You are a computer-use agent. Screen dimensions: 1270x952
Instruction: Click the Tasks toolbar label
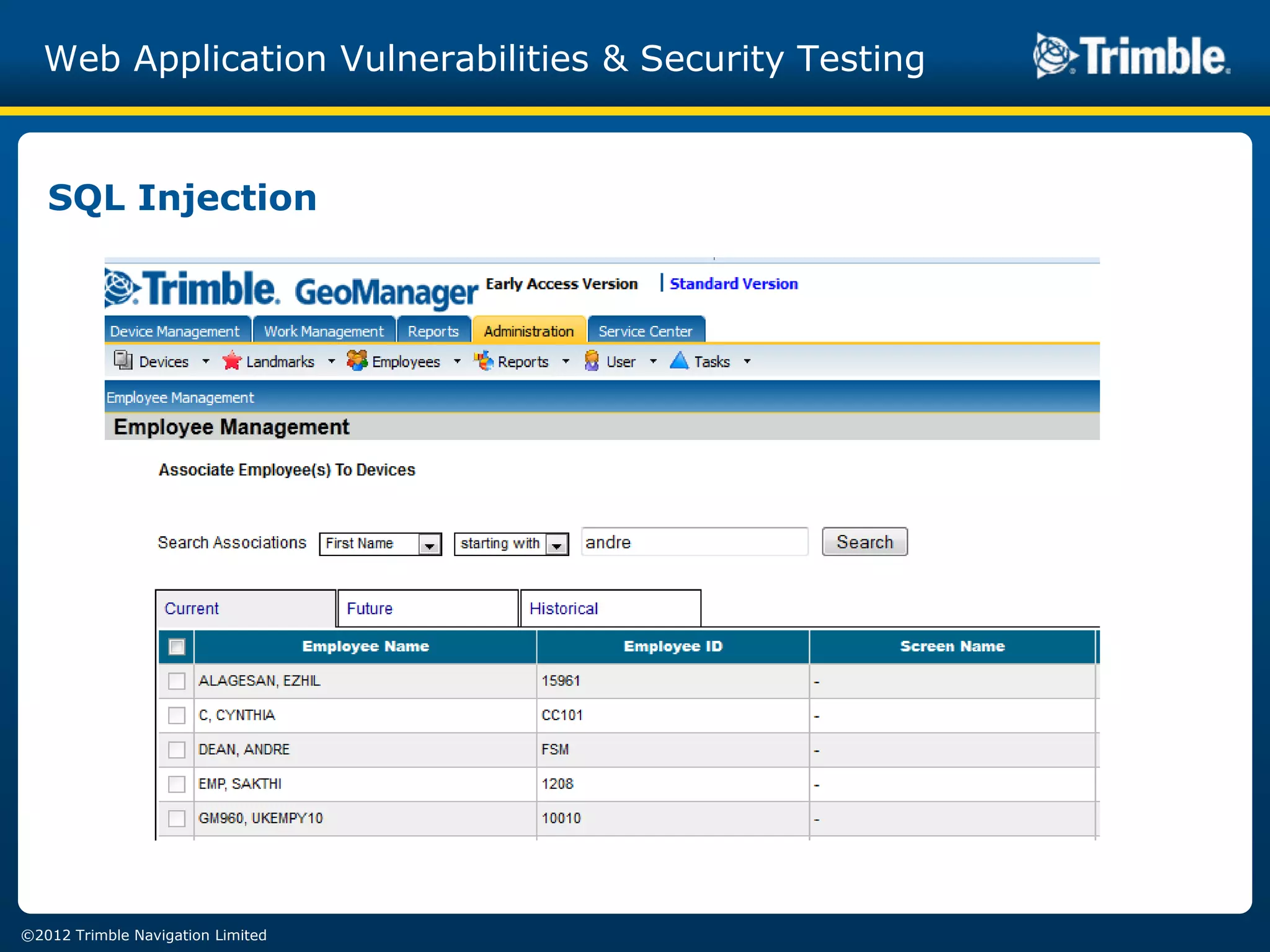click(x=712, y=361)
